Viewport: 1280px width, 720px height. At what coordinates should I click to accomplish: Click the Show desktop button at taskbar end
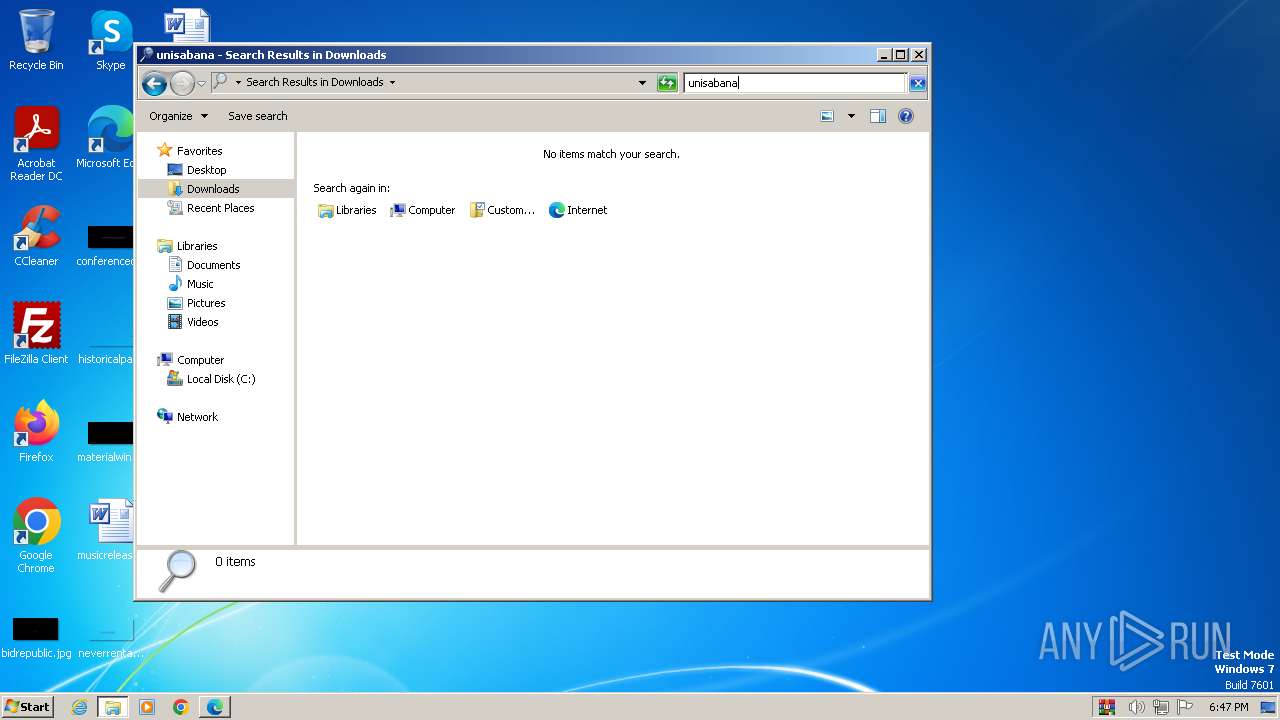click(1270, 707)
